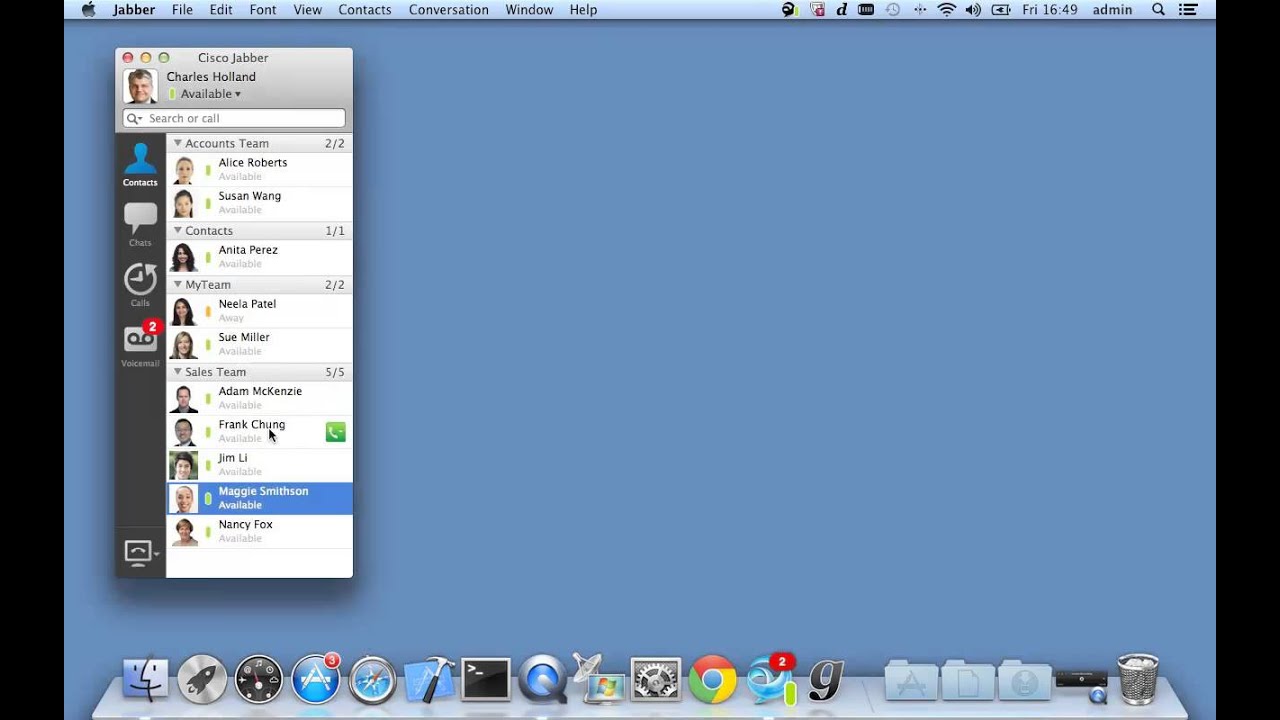Open Spotlight search in menu bar
Screen dimensions: 1280x720
tap(1158, 9)
